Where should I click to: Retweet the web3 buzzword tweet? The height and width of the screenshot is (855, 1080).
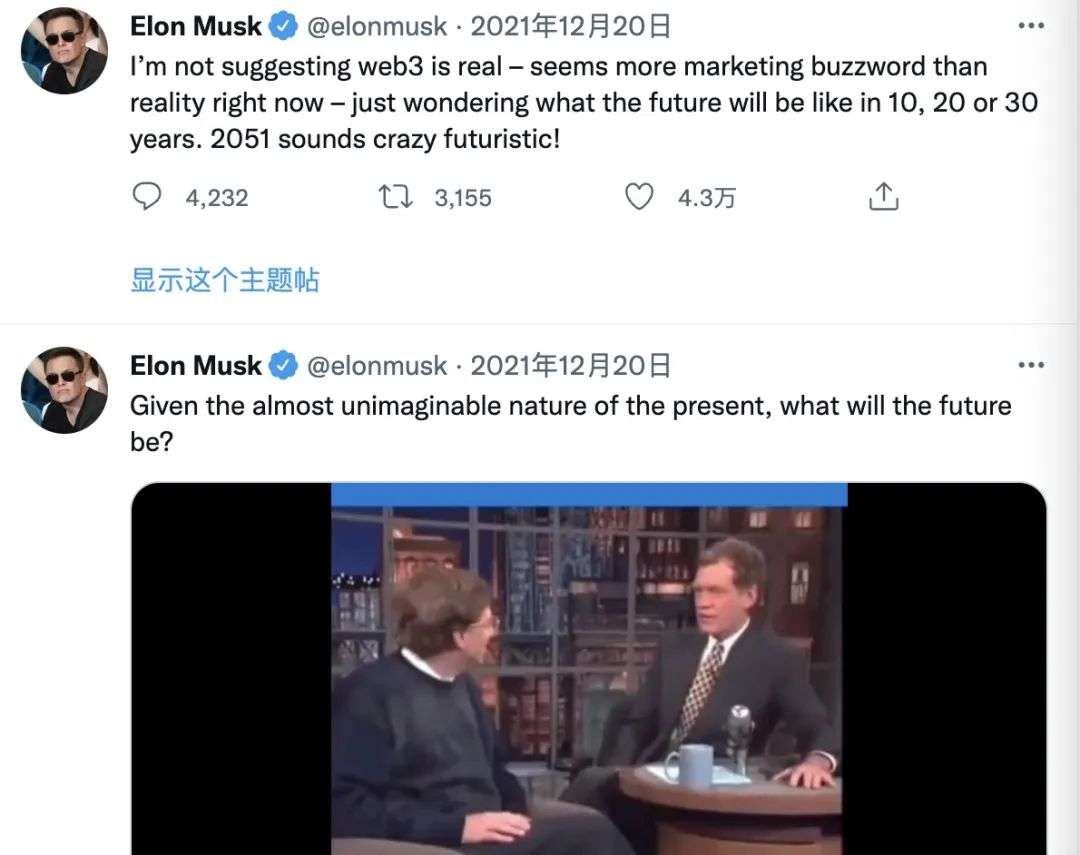(395, 197)
